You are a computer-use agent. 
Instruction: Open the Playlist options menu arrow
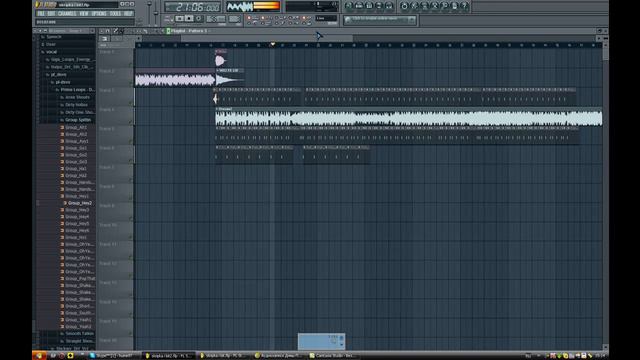(102, 31)
